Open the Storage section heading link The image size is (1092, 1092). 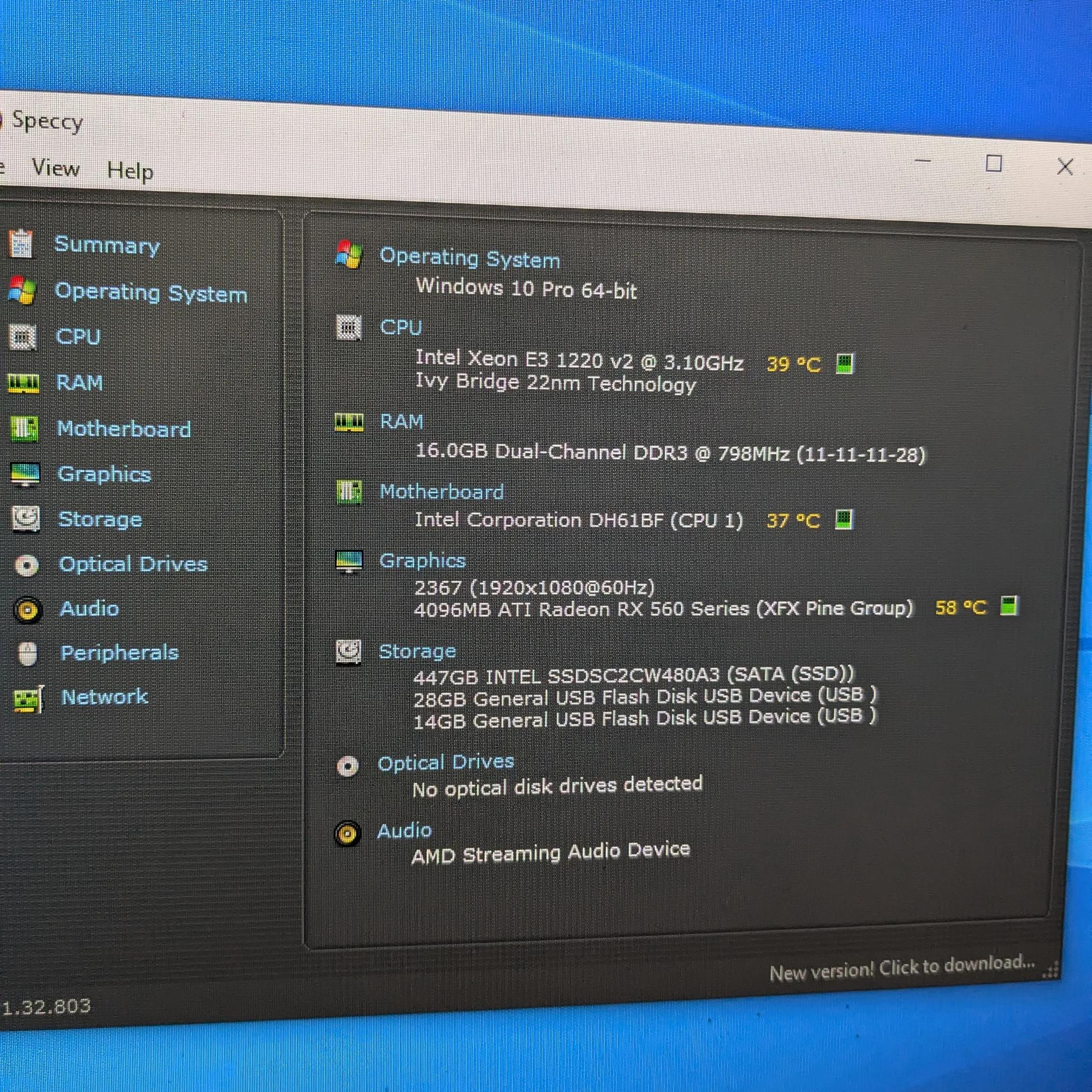(x=417, y=652)
